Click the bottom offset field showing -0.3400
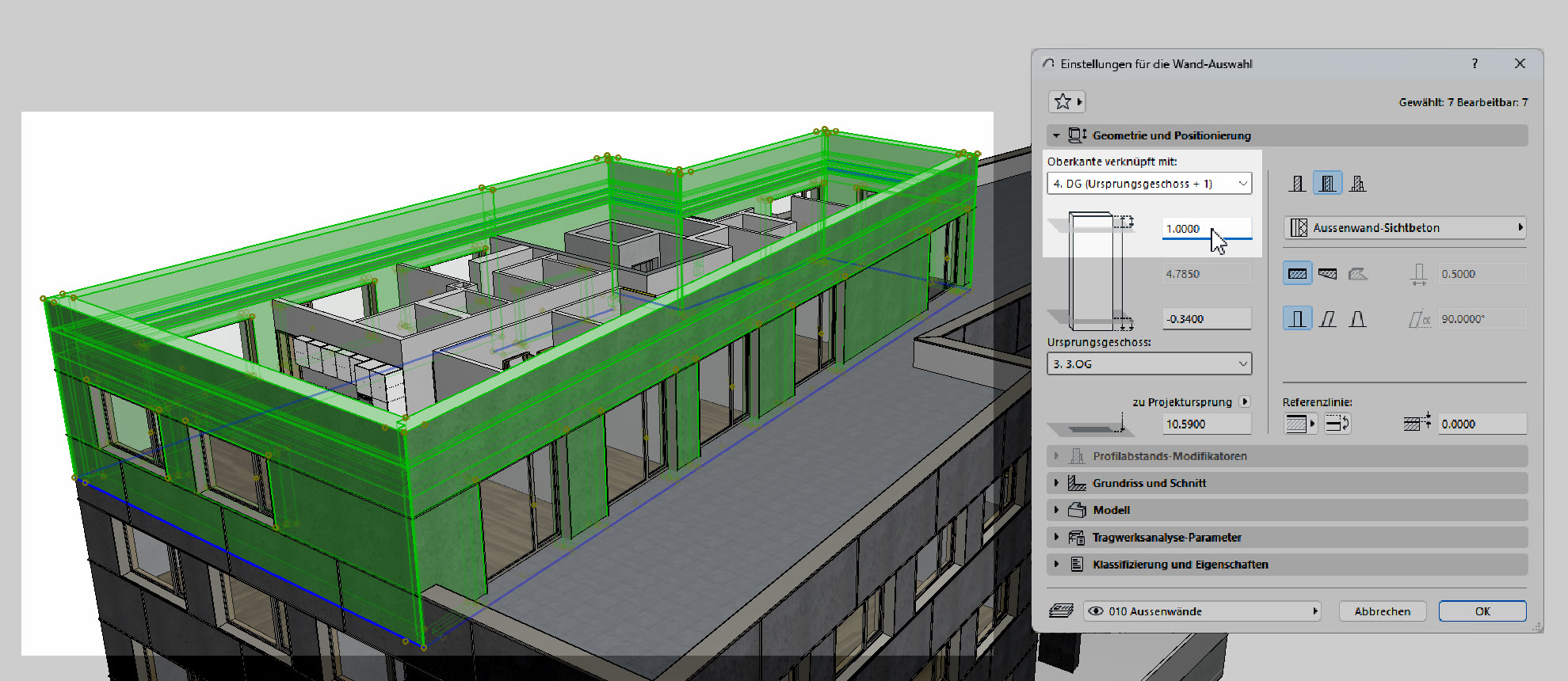 coord(1206,319)
